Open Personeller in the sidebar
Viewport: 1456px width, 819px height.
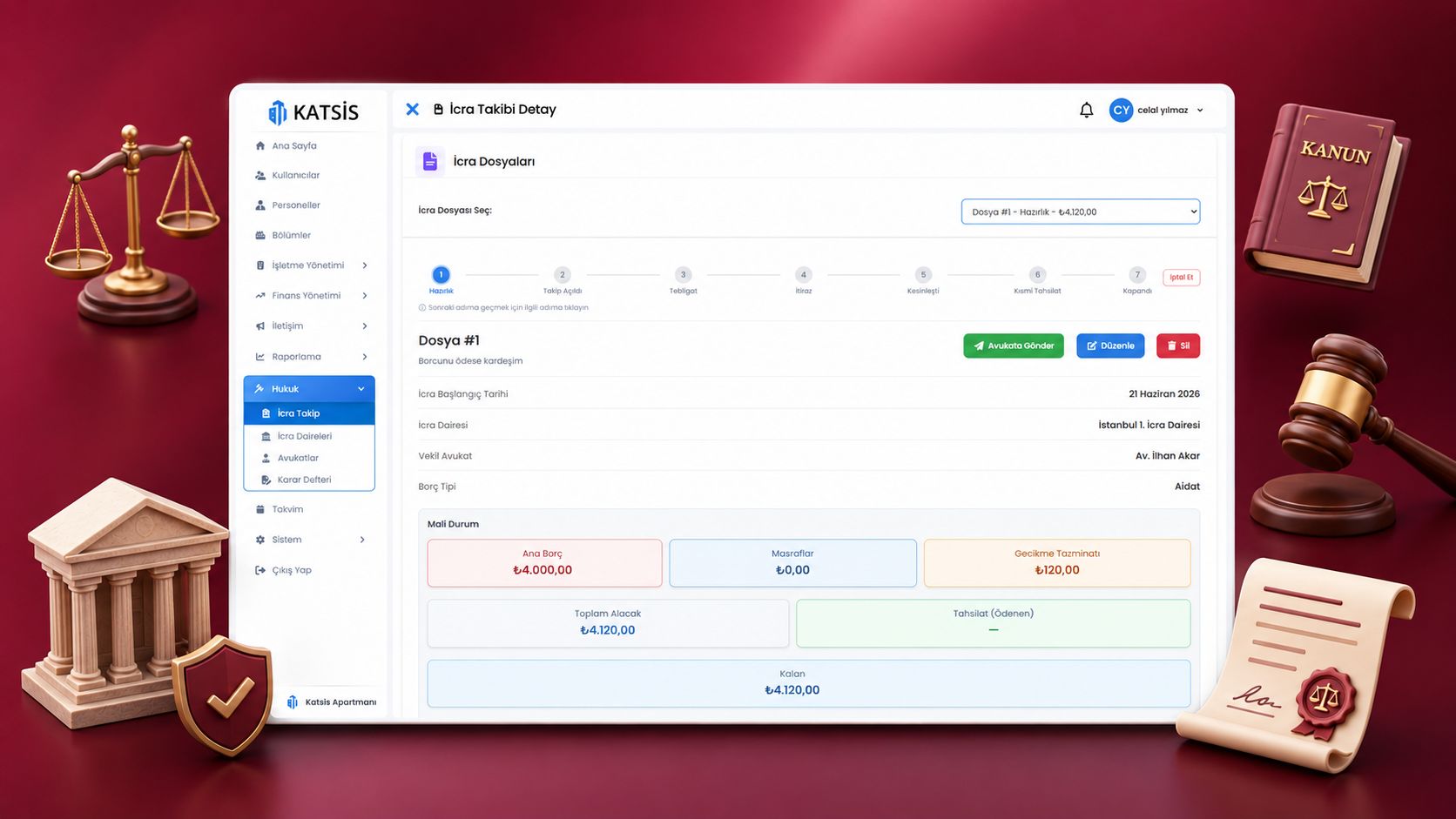(296, 205)
